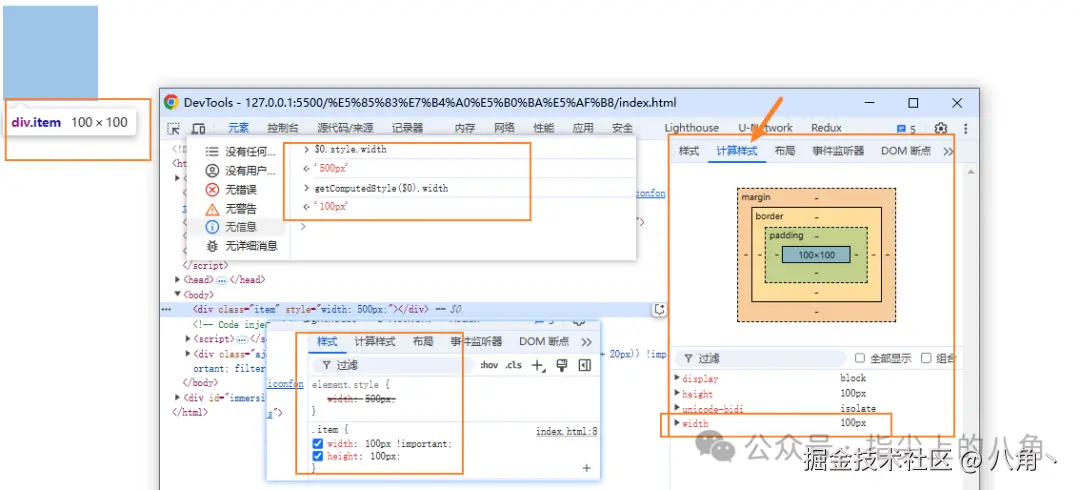Click the collapsed ellipsis in head node
The width and height of the screenshot is (1080, 490).
click(x=222, y=280)
